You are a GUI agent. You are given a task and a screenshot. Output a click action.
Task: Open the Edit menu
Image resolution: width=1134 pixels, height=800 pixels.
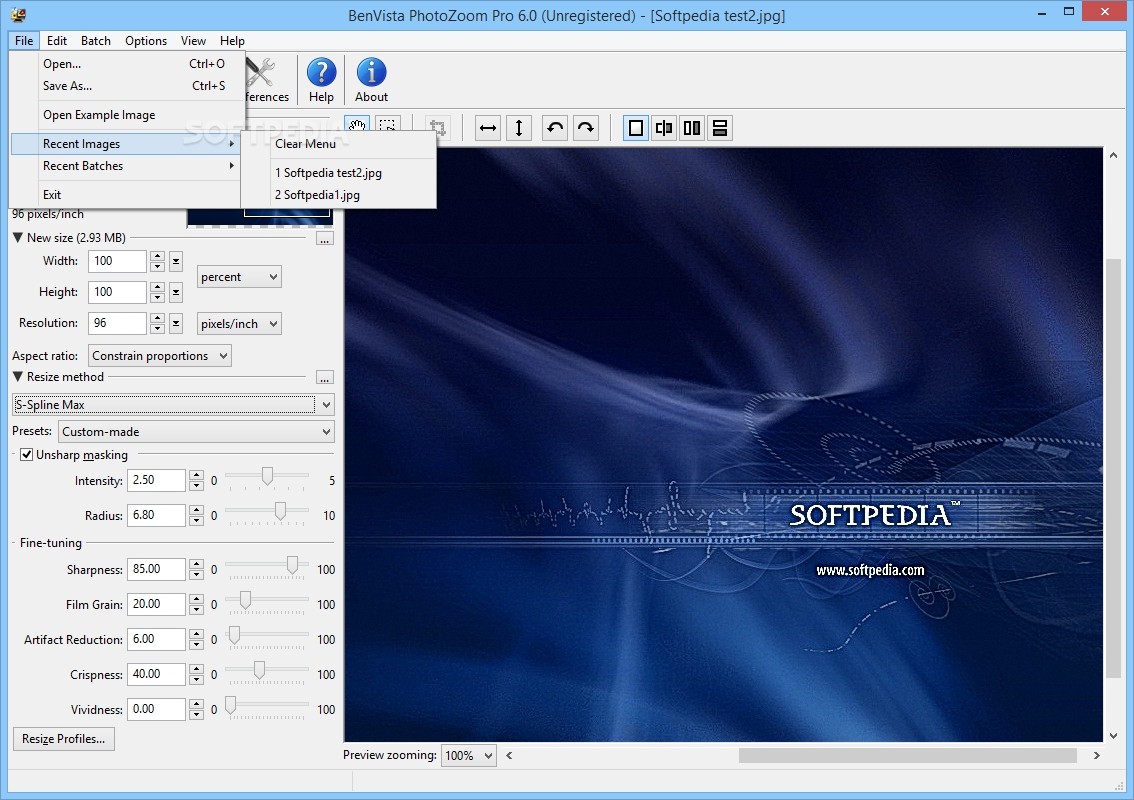(x=56, y=41)
